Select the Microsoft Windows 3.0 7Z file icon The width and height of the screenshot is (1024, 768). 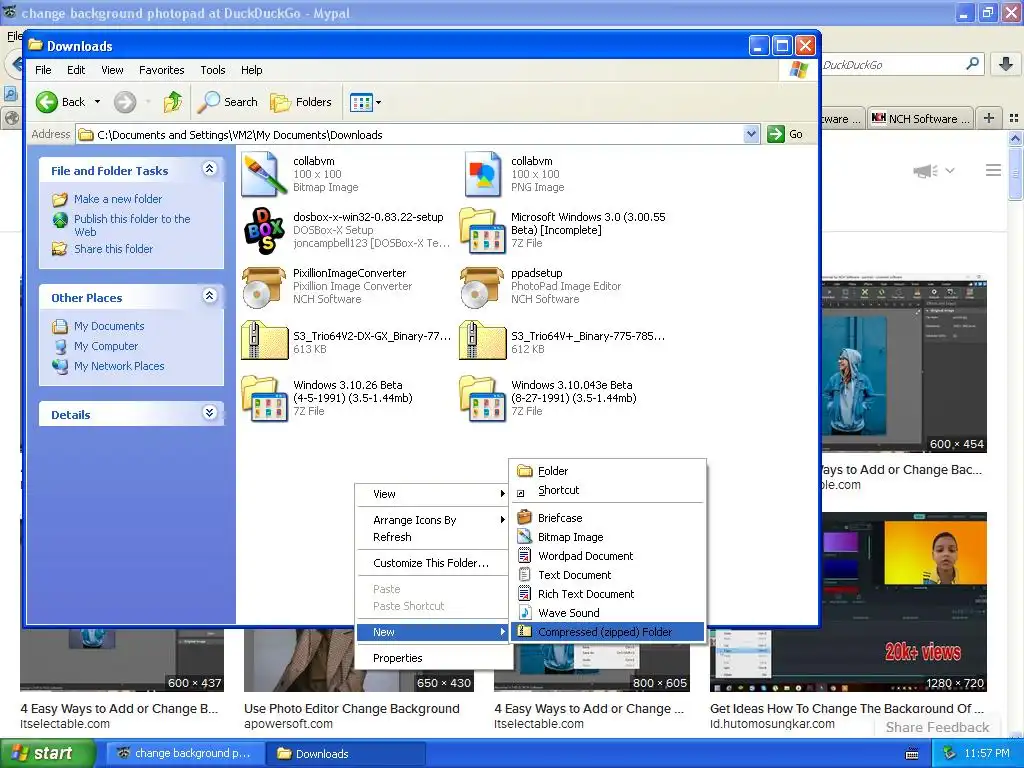click(x=482, y=231)
